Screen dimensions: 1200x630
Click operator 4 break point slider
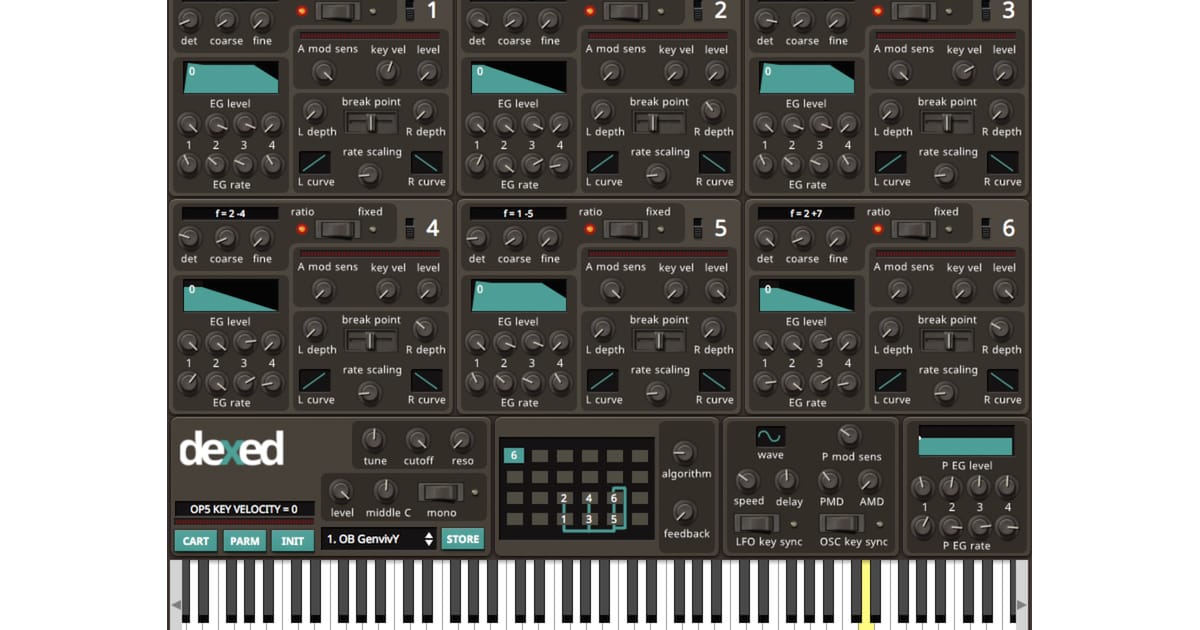click(x=371, y=341)
